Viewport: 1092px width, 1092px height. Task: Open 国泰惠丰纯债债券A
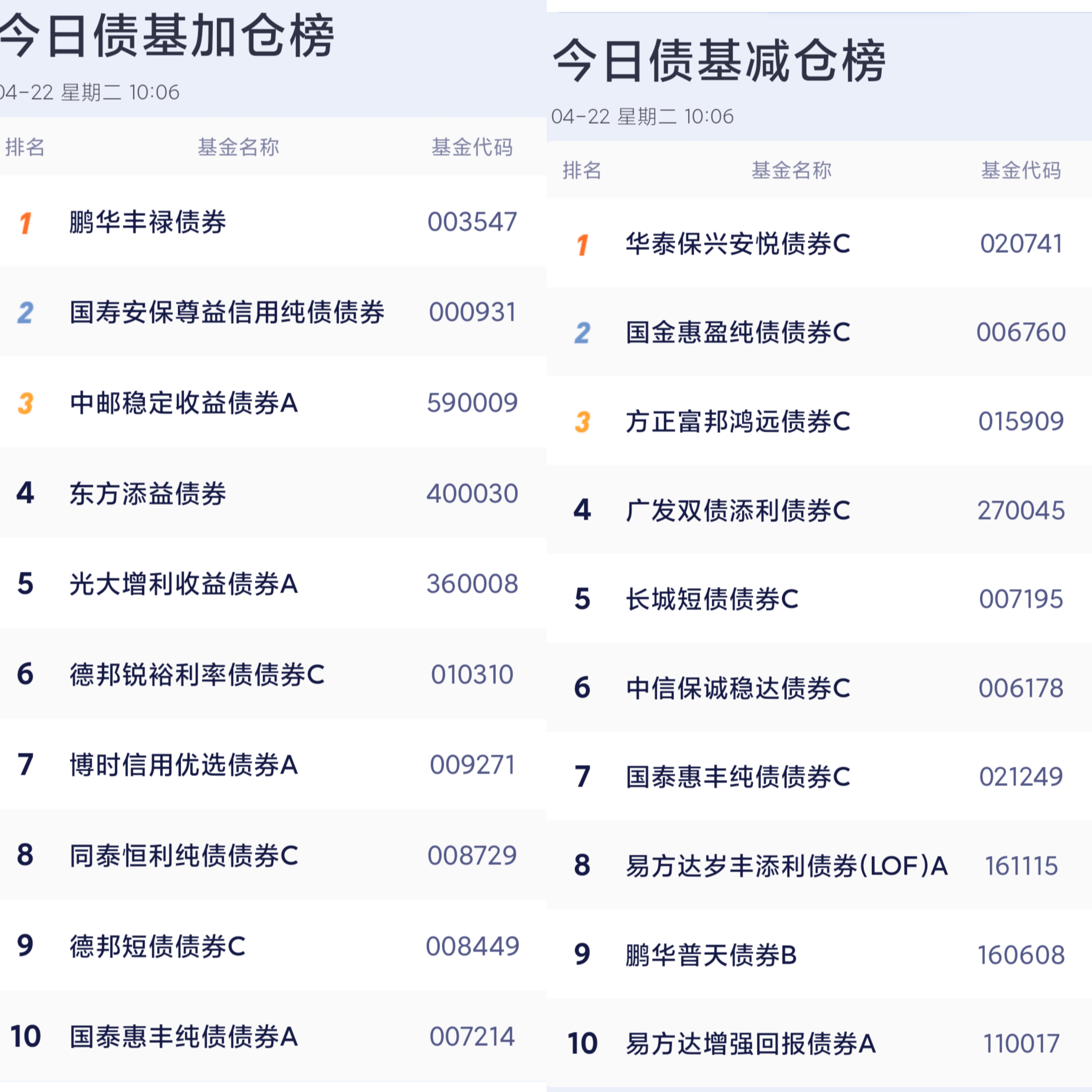point(184,1037)
